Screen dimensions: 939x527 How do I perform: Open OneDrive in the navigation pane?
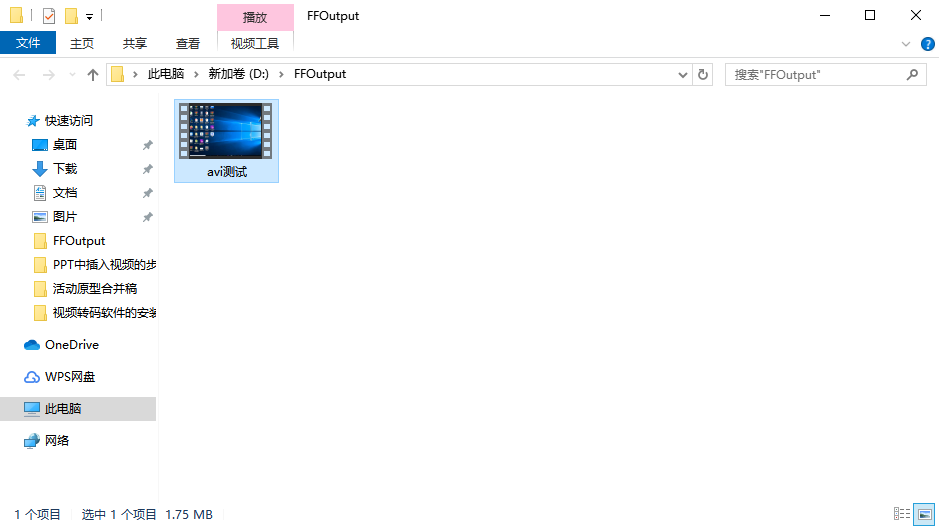(71, 345)
